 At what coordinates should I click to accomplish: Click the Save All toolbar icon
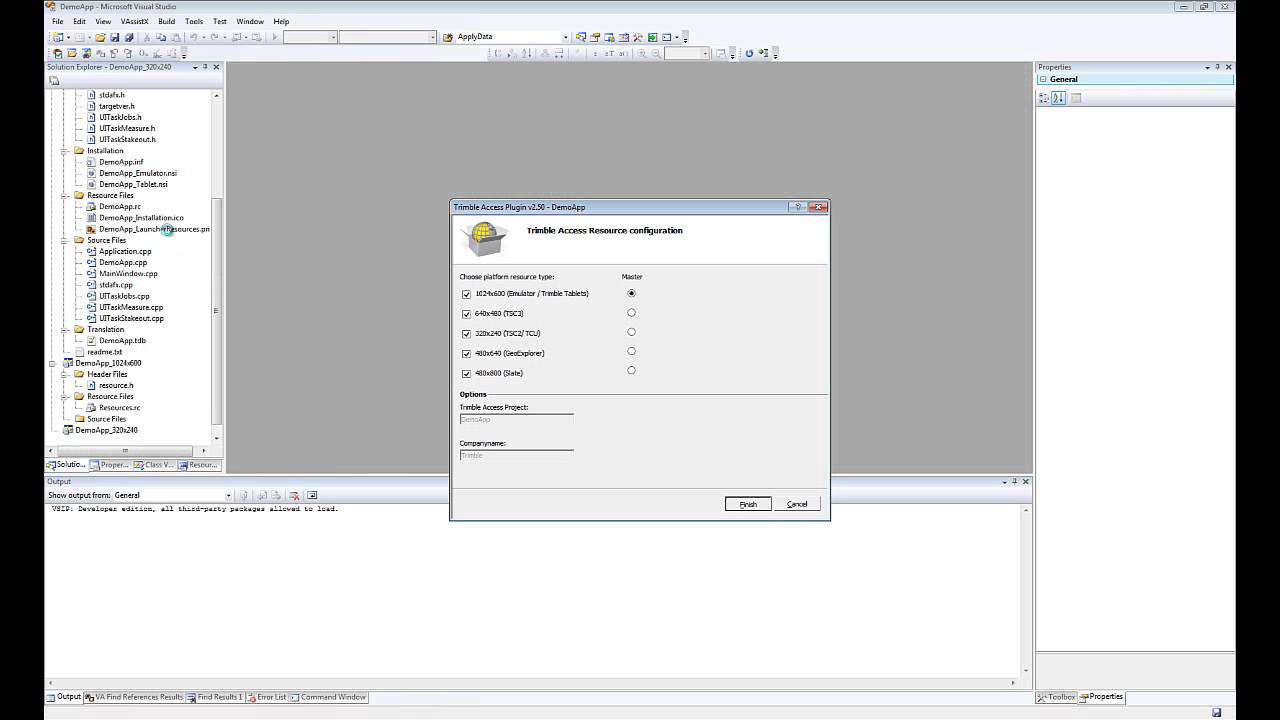click(x=129, y=37)
